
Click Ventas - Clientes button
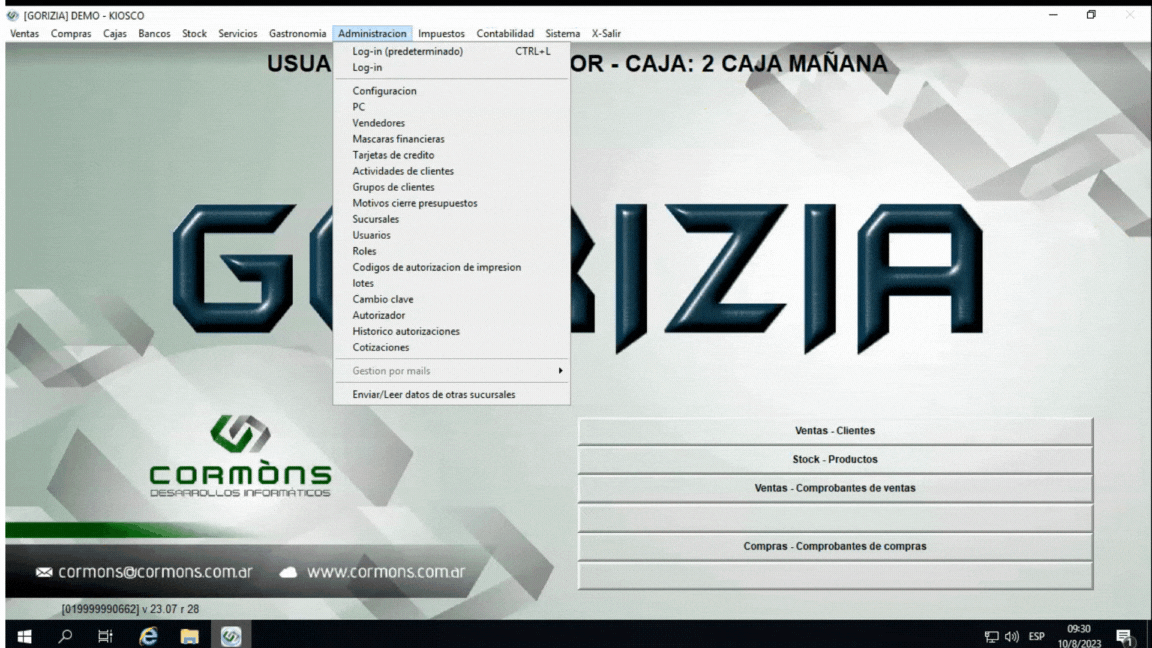click(x=835, y=431)
